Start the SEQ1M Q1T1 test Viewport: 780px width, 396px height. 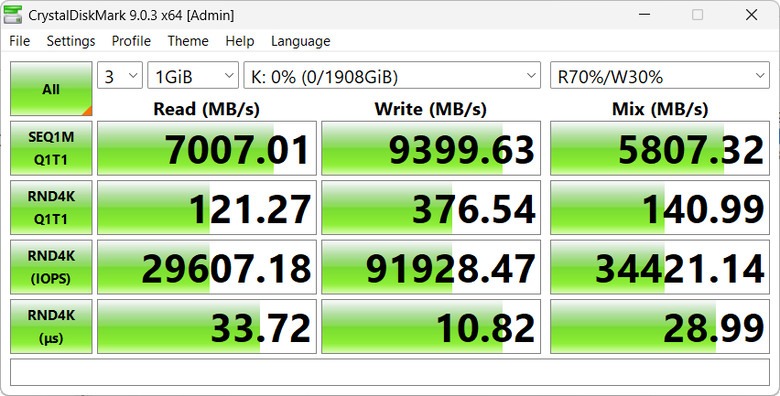[x=51, y=148]
